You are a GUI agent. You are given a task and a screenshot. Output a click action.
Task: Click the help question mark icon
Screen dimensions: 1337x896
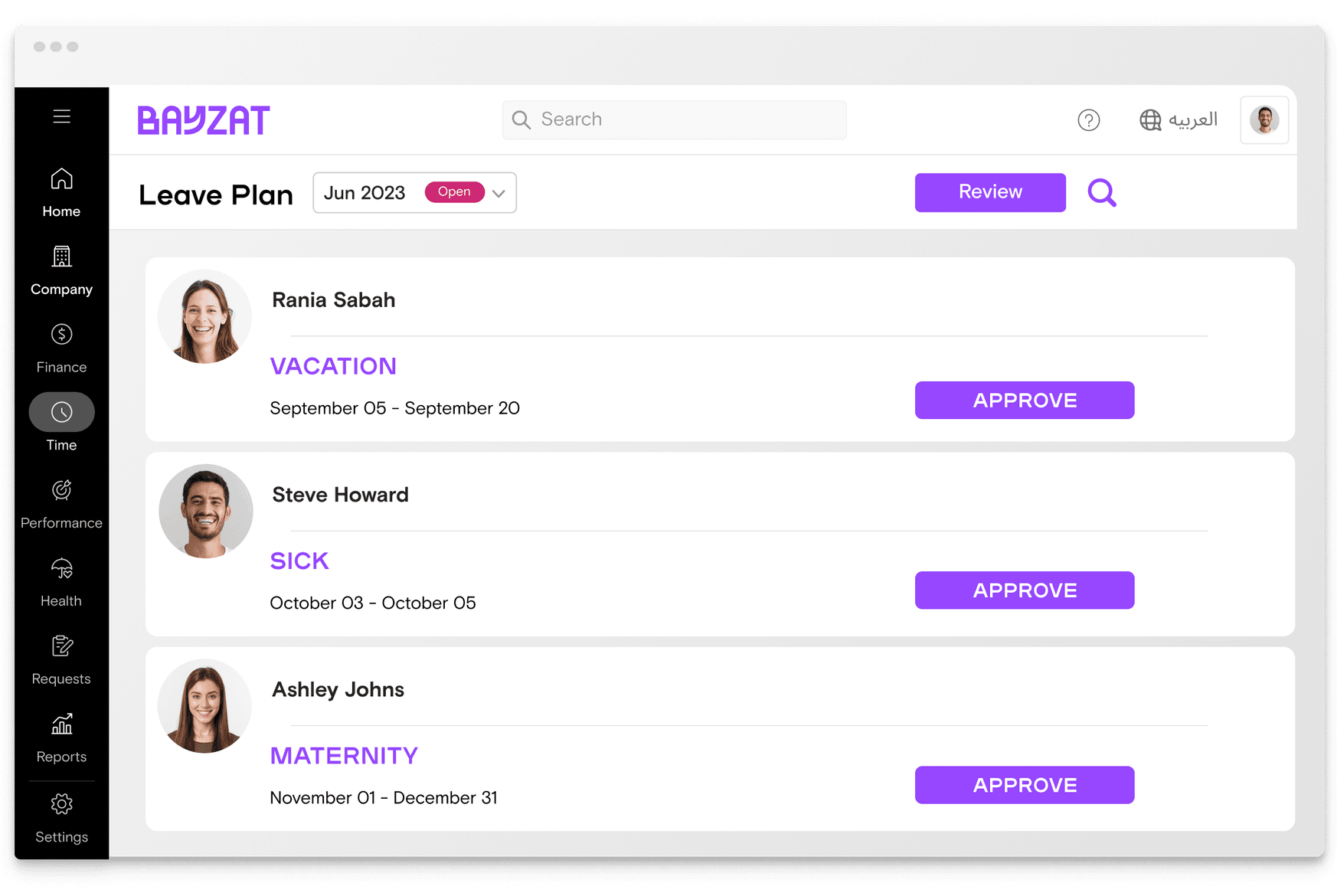[1089, 119]
